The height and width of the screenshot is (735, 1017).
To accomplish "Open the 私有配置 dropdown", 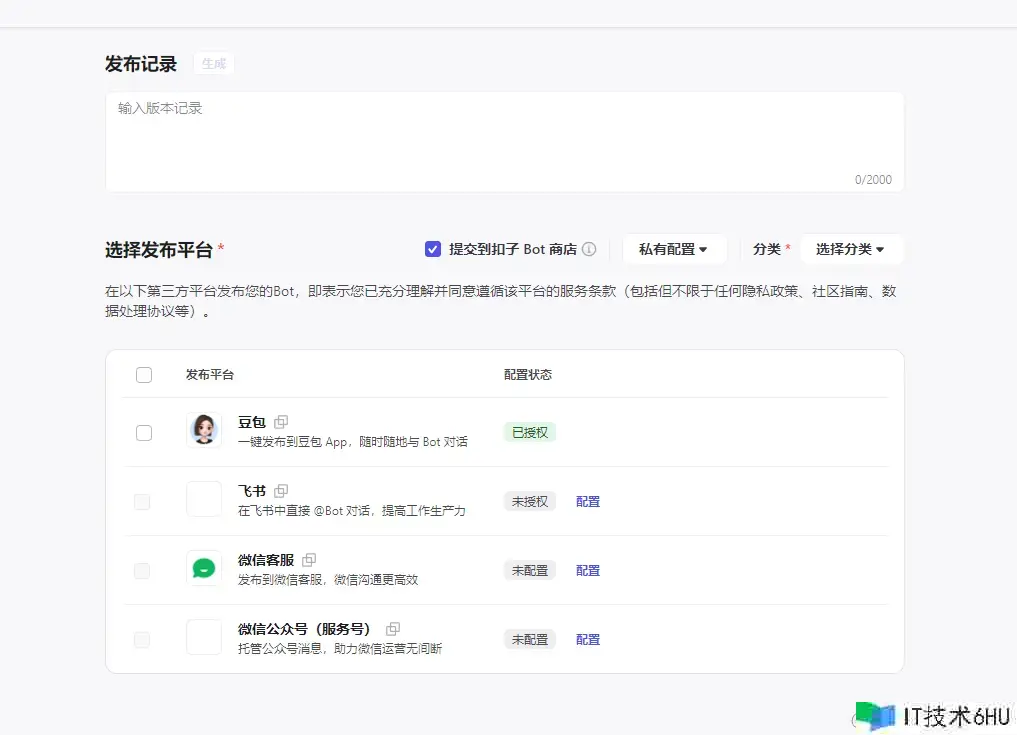I will (x=673, y=249).
